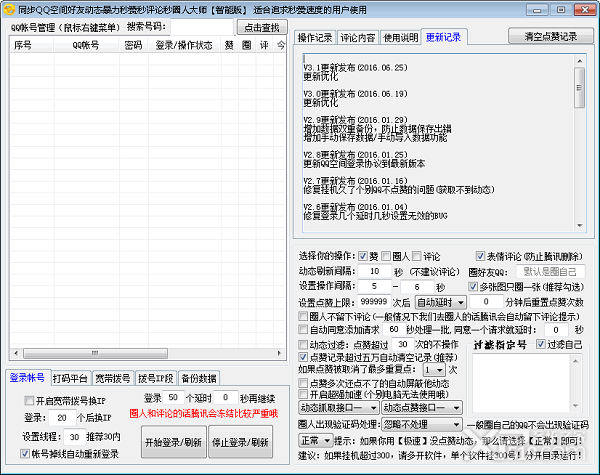Enable the 评论 operation checkbox
The width and height of the screenshot is (600, 475).
[x=417, y=256]
